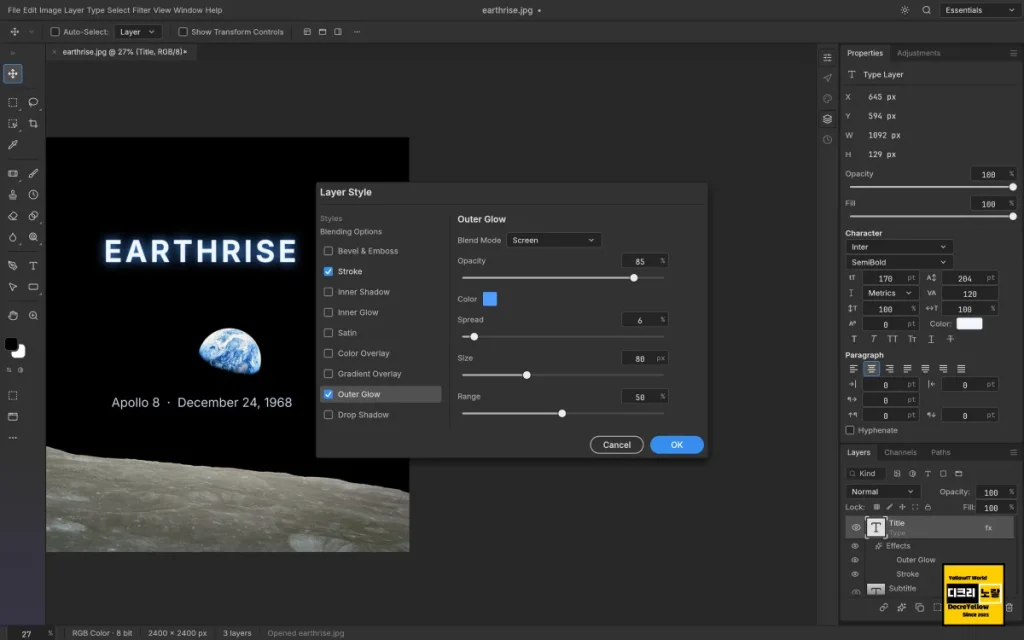Select the Move tool in the toolbox
The height and width of the screenshot is (640, 1024).
click(x=12, y=74)
